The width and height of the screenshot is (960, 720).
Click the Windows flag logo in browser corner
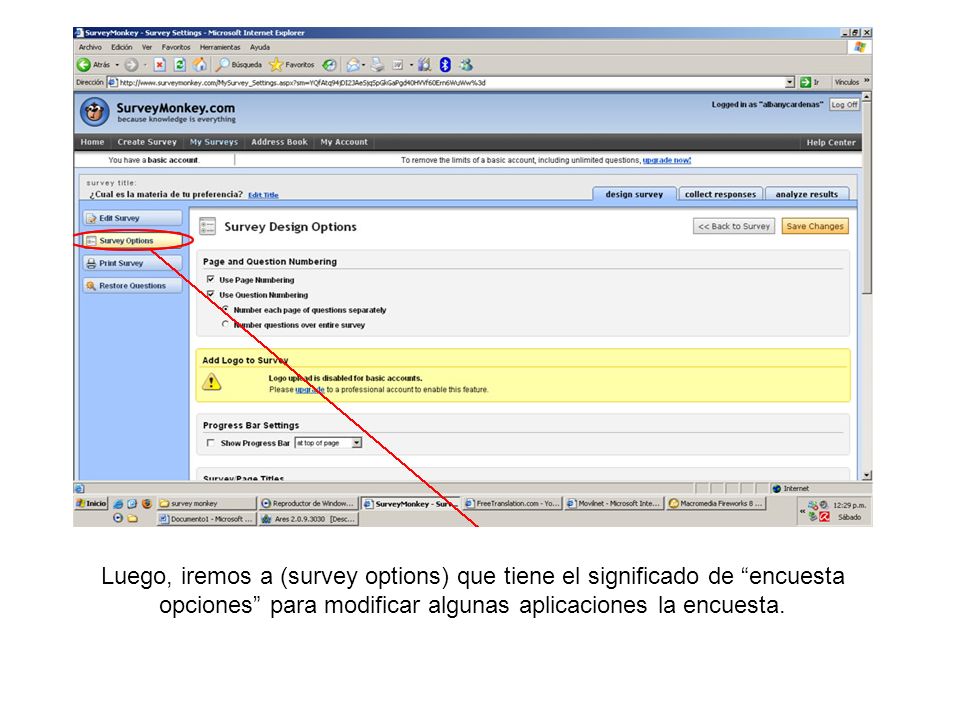[x=860, y=47]
